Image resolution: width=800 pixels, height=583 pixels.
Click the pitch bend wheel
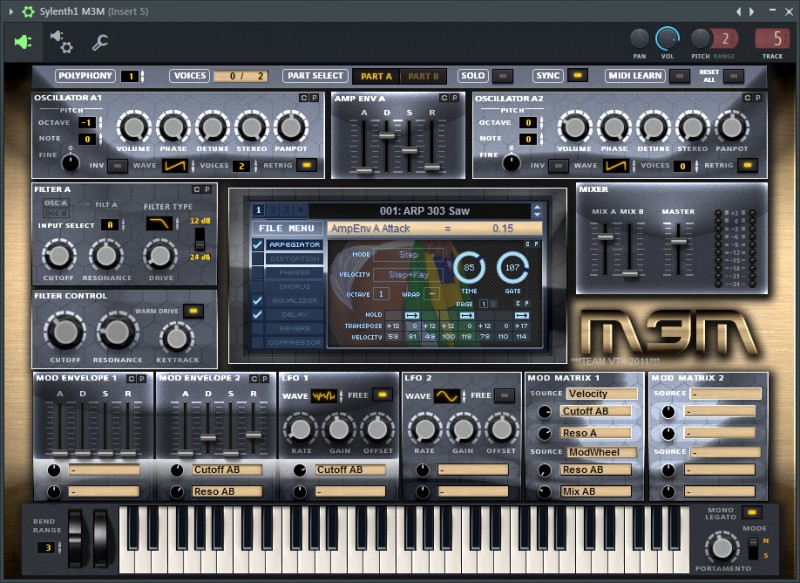pyautogui.click(x=76, y=539)
